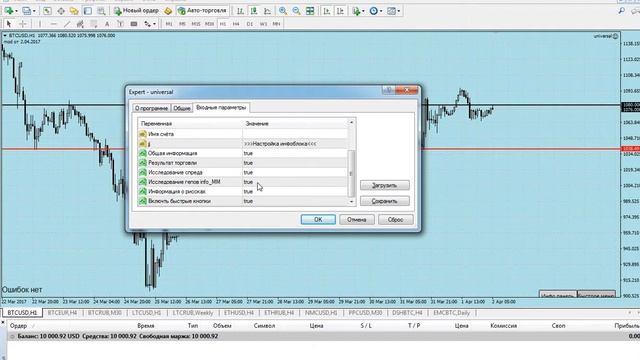Open the search magnifier icon

click(621, 11)
